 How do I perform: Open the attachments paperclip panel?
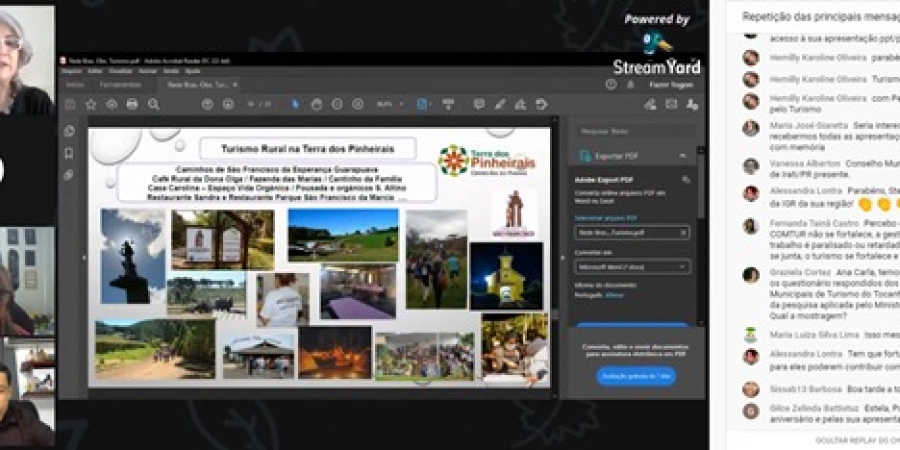point(69,175)
